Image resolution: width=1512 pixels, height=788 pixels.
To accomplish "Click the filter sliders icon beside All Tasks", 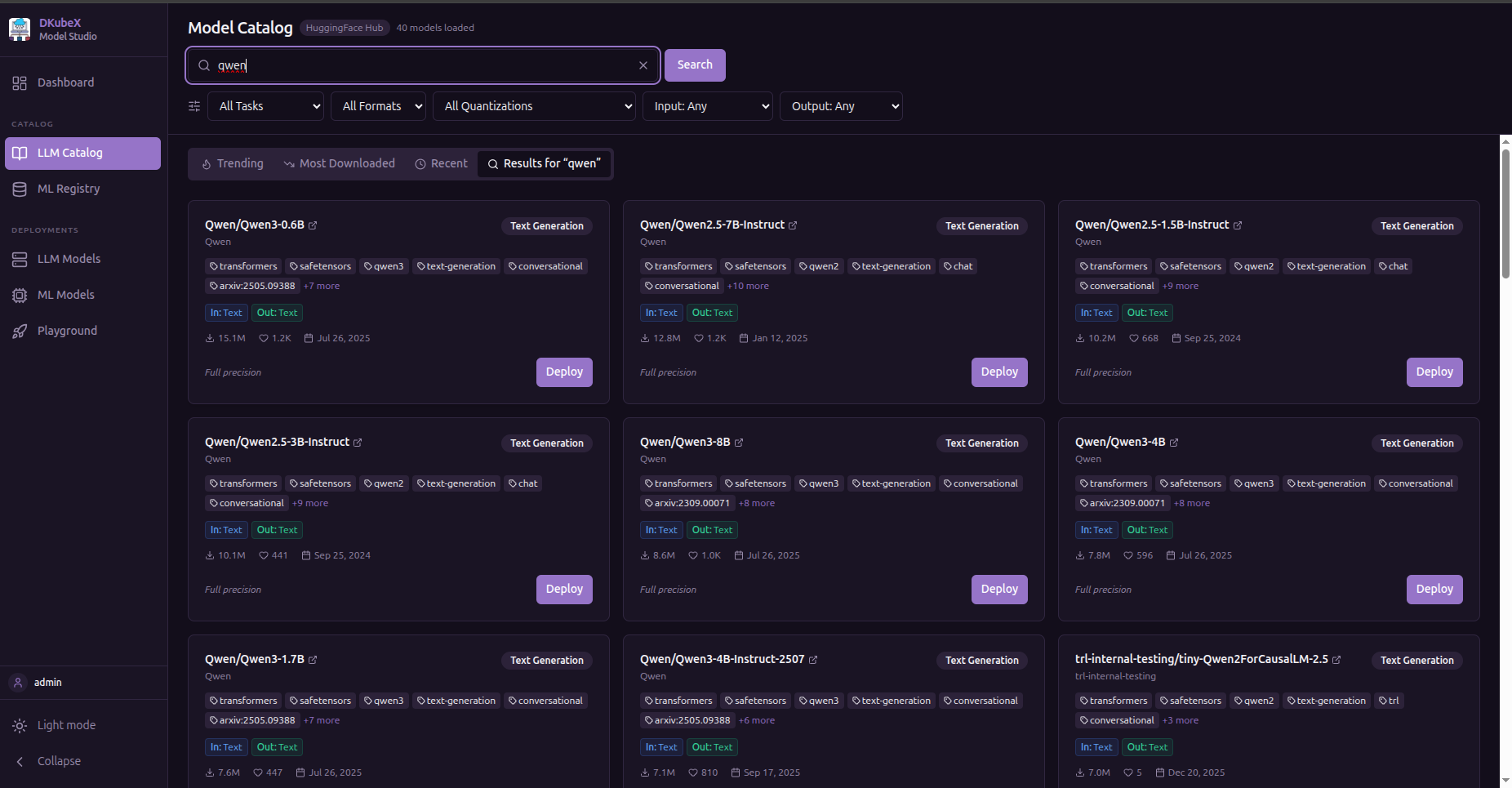I will pyautogui.click(x=194, y=106).
